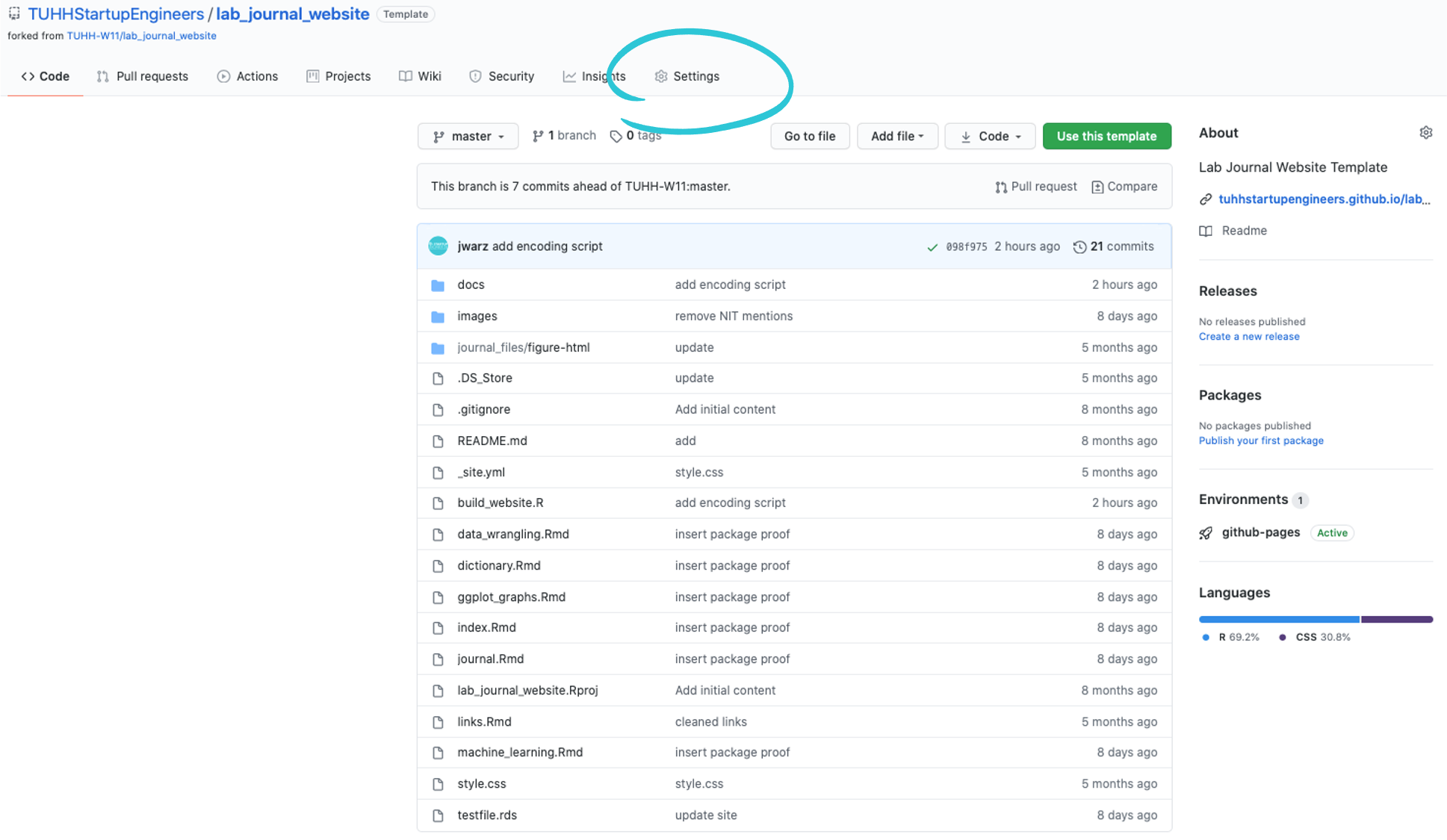This screenshot has width=1447, height=840.
Task: Open the github-pages environment
Action: (1261, 532)
